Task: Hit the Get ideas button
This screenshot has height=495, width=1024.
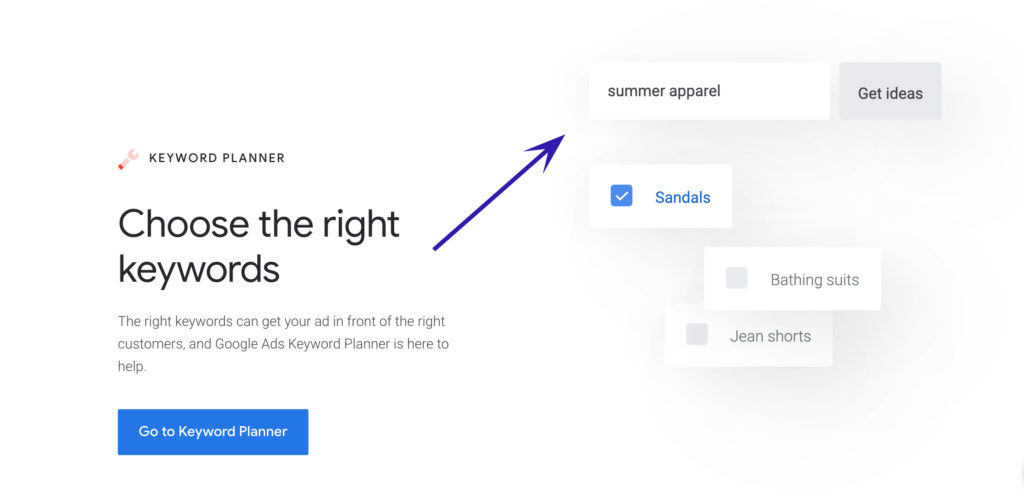Action: 890,93
